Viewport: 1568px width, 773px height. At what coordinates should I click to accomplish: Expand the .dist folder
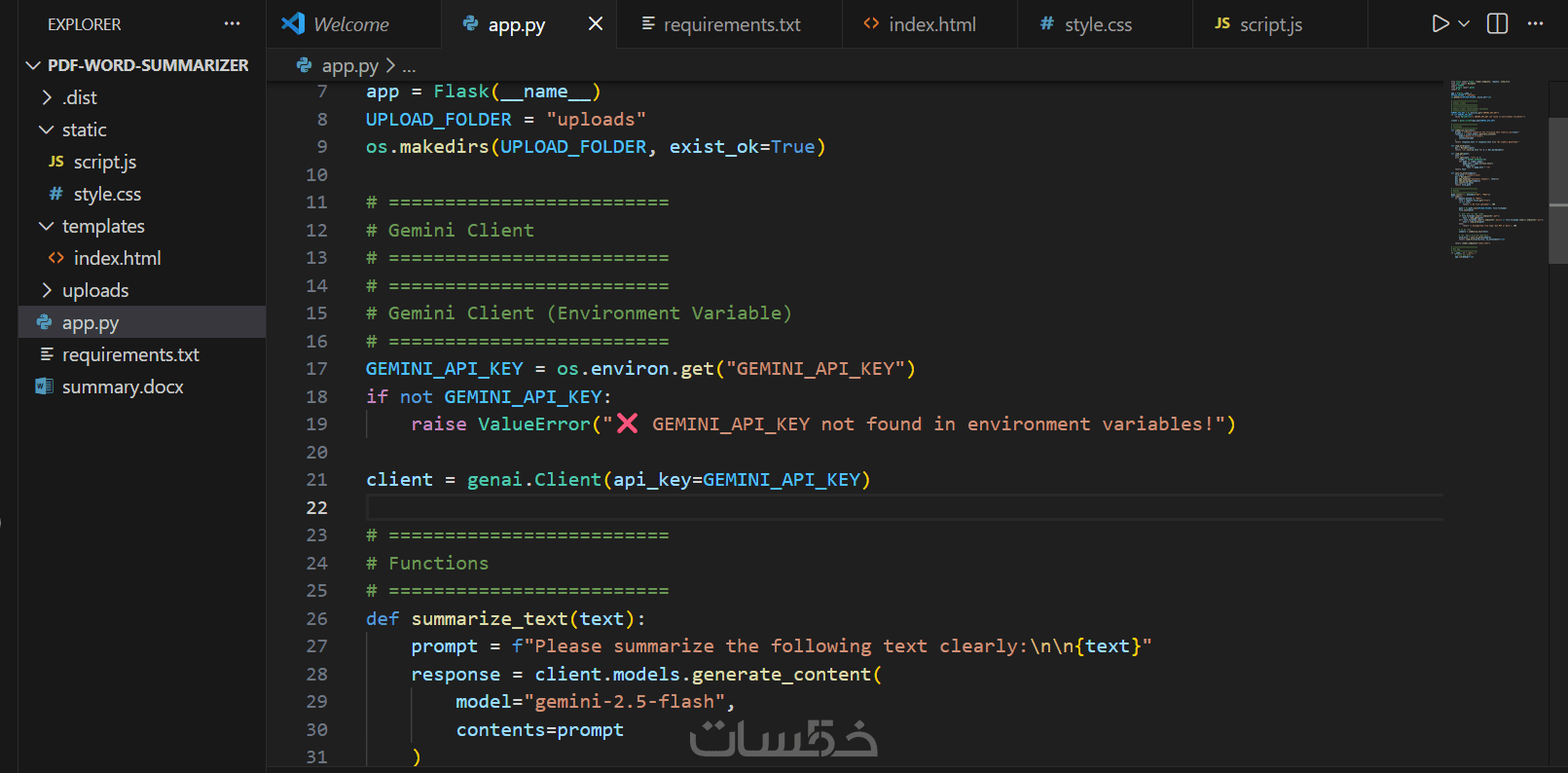tap(80, 97)
